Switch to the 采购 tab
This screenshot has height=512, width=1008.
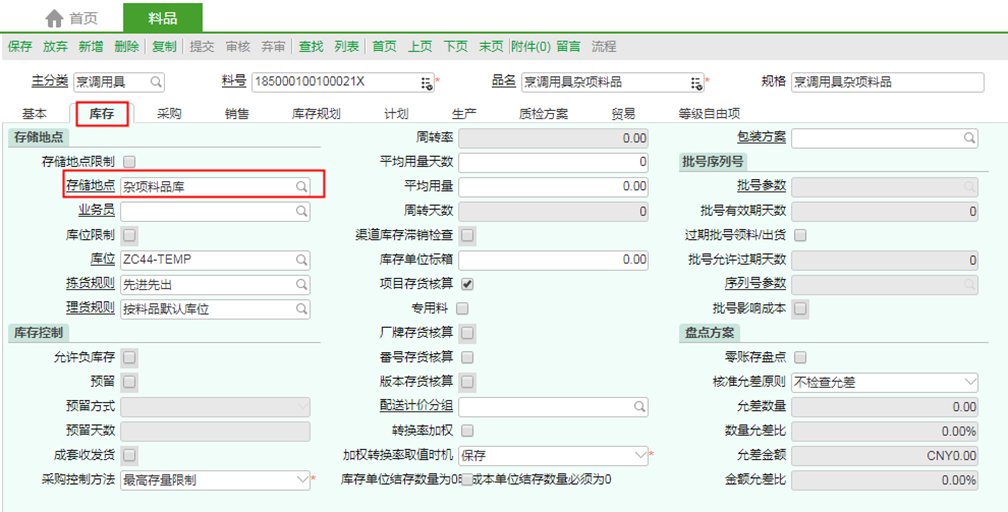169,114
